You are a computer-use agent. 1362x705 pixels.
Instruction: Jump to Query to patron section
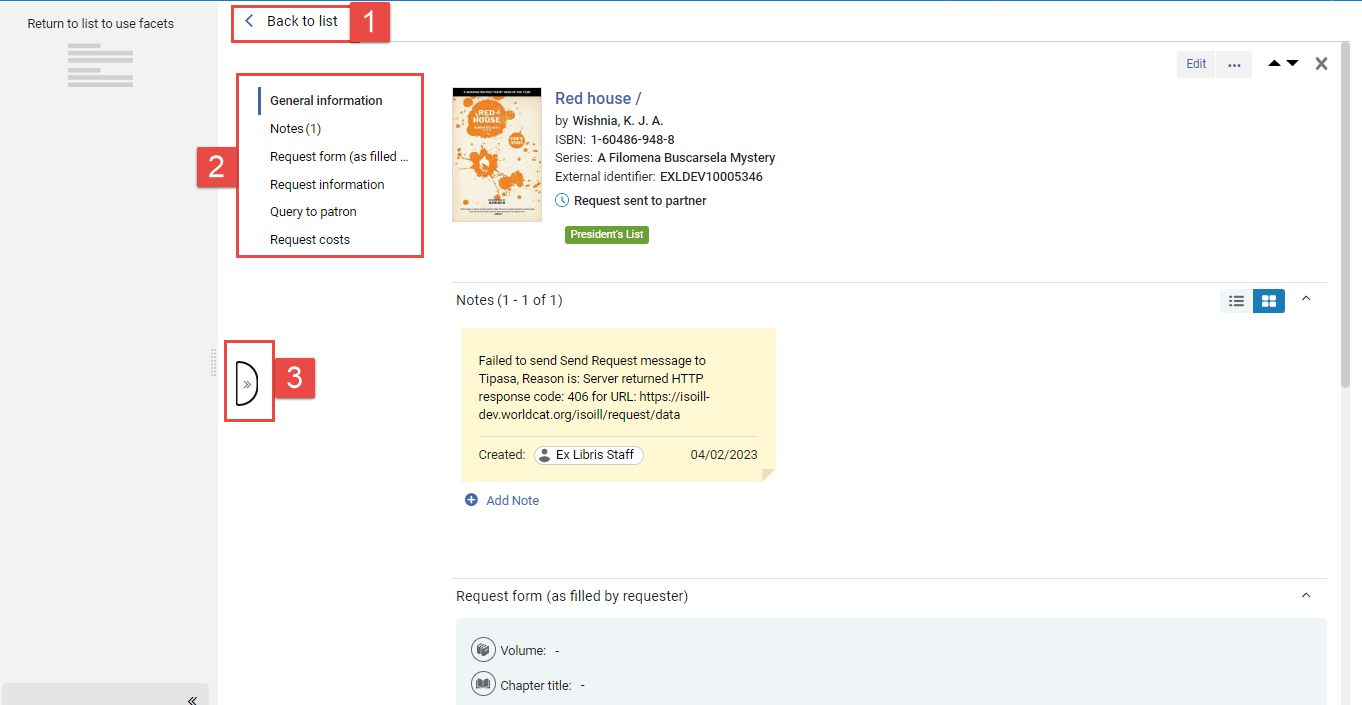click(313, 212)
